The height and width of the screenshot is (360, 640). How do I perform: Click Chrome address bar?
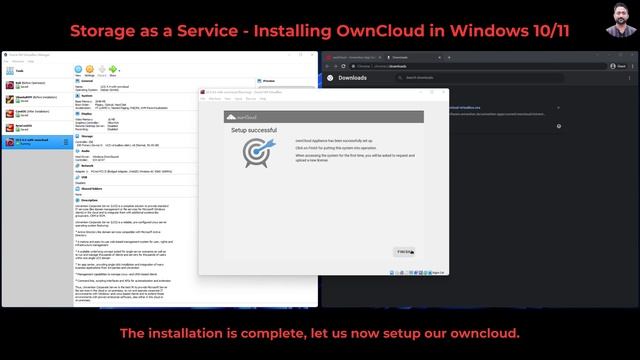point(478,66)
